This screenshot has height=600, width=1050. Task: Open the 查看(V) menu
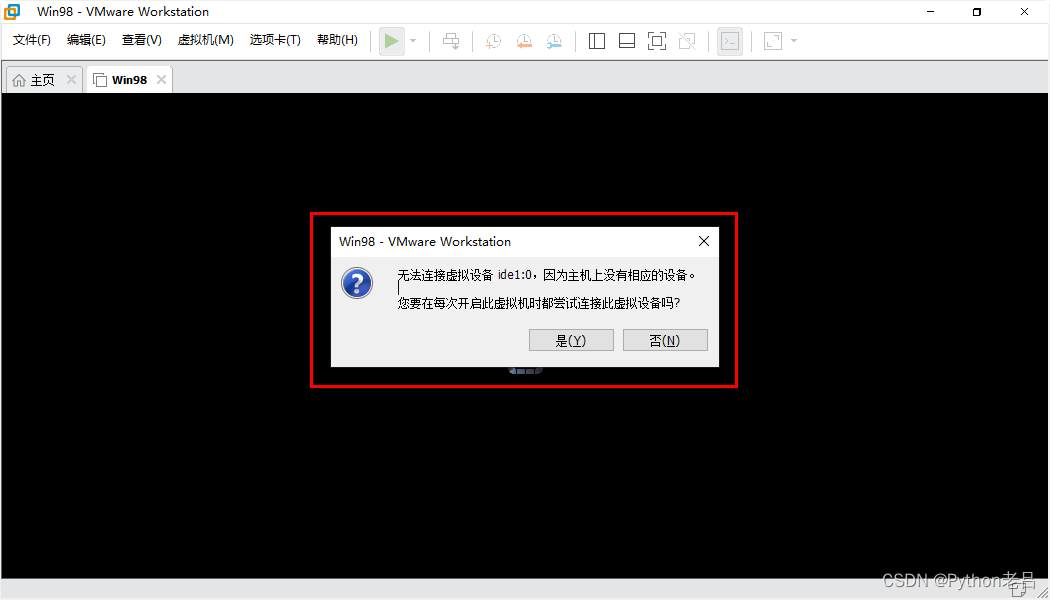point(141,40)
